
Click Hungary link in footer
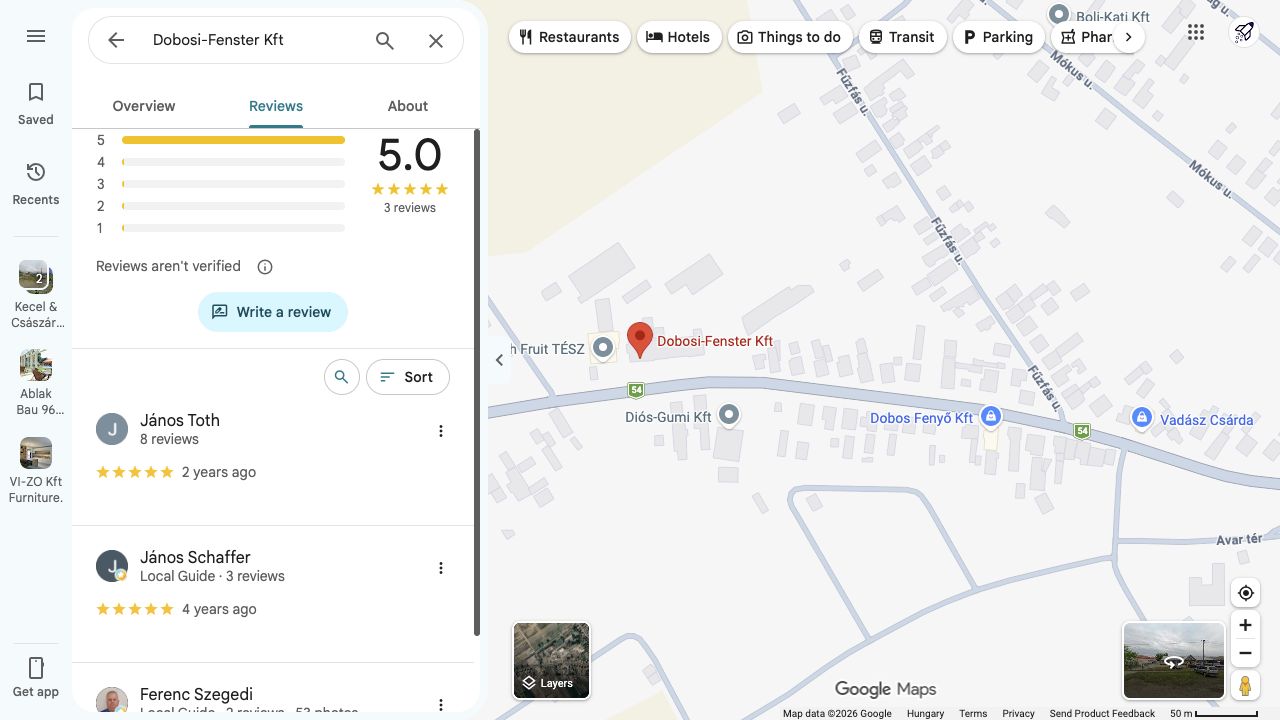coord(925,714)
